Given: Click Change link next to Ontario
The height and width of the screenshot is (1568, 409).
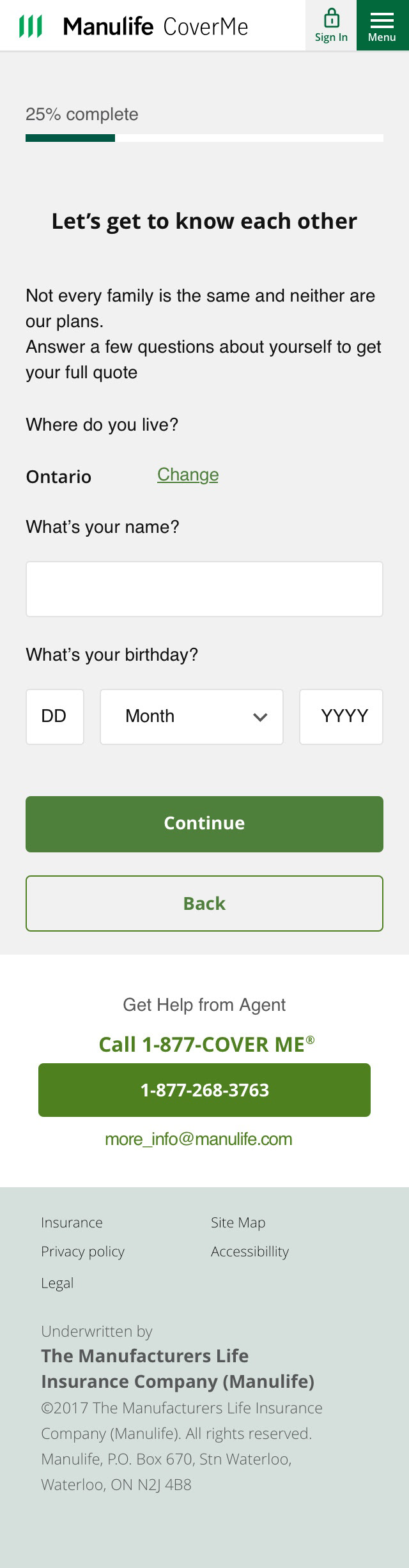Looking at the screenshot, I should click(x=188, y=475).
